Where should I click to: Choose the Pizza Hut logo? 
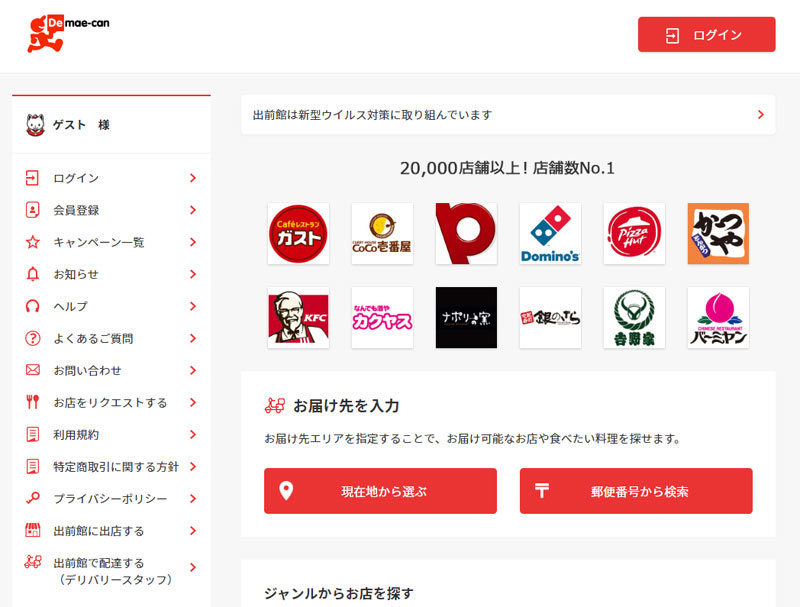click(634, 234)
